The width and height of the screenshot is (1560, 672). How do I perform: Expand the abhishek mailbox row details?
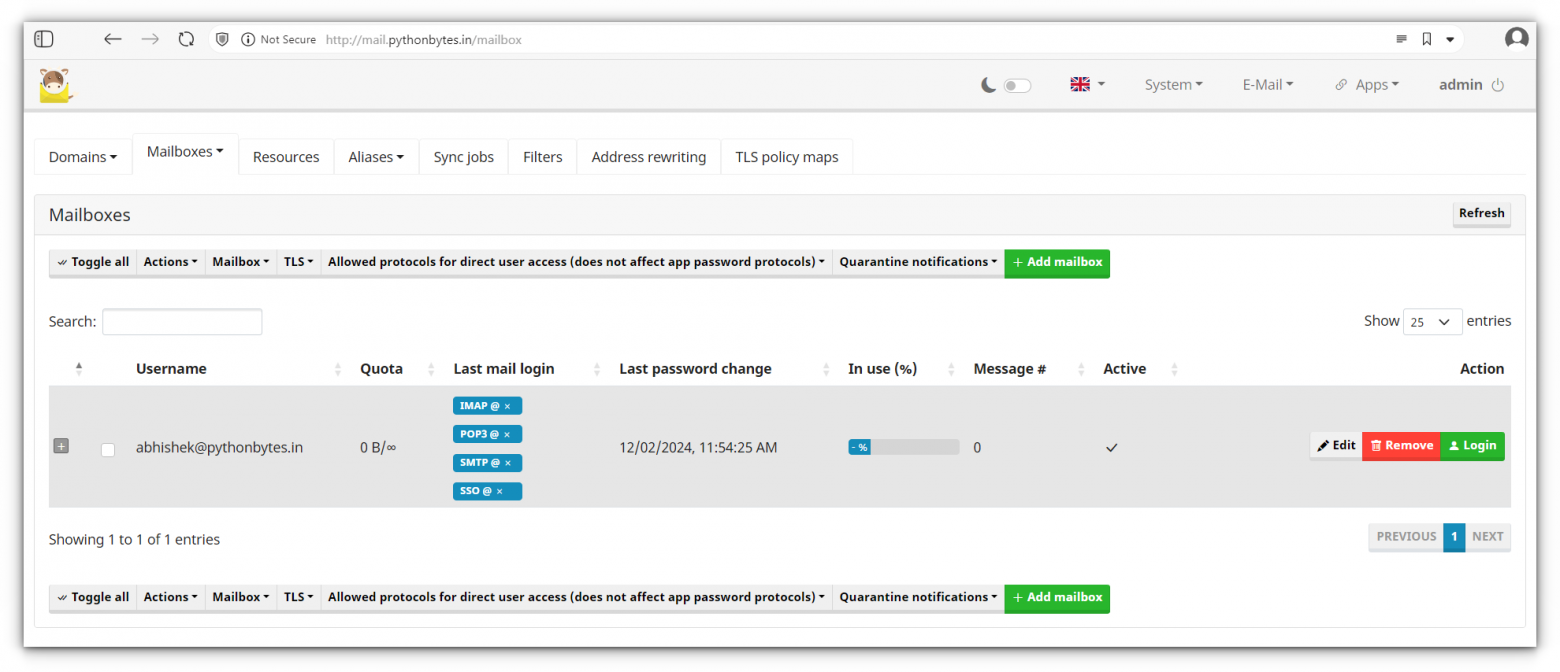pos(61,446)
